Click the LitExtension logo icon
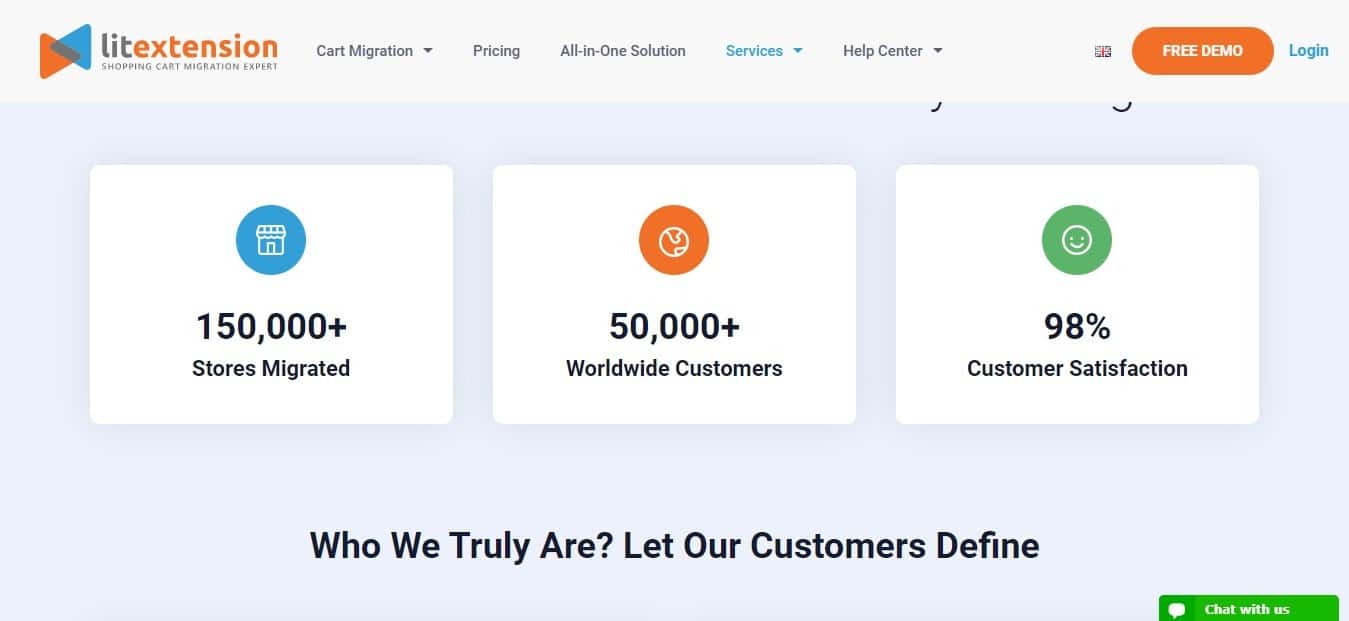 [x=65, y=51]
